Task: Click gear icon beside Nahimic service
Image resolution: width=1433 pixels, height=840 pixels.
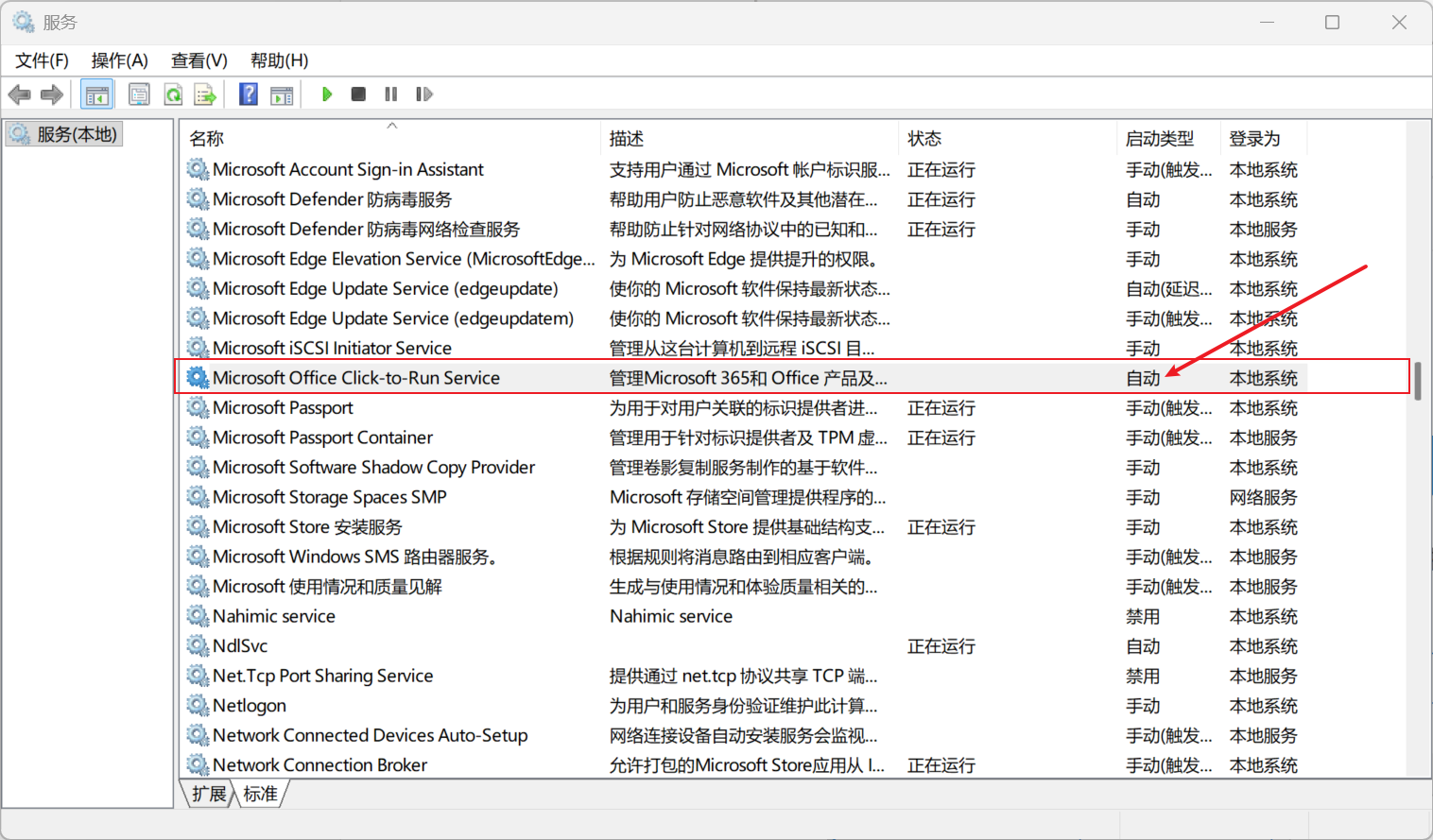Action: [x=197, y=616]
